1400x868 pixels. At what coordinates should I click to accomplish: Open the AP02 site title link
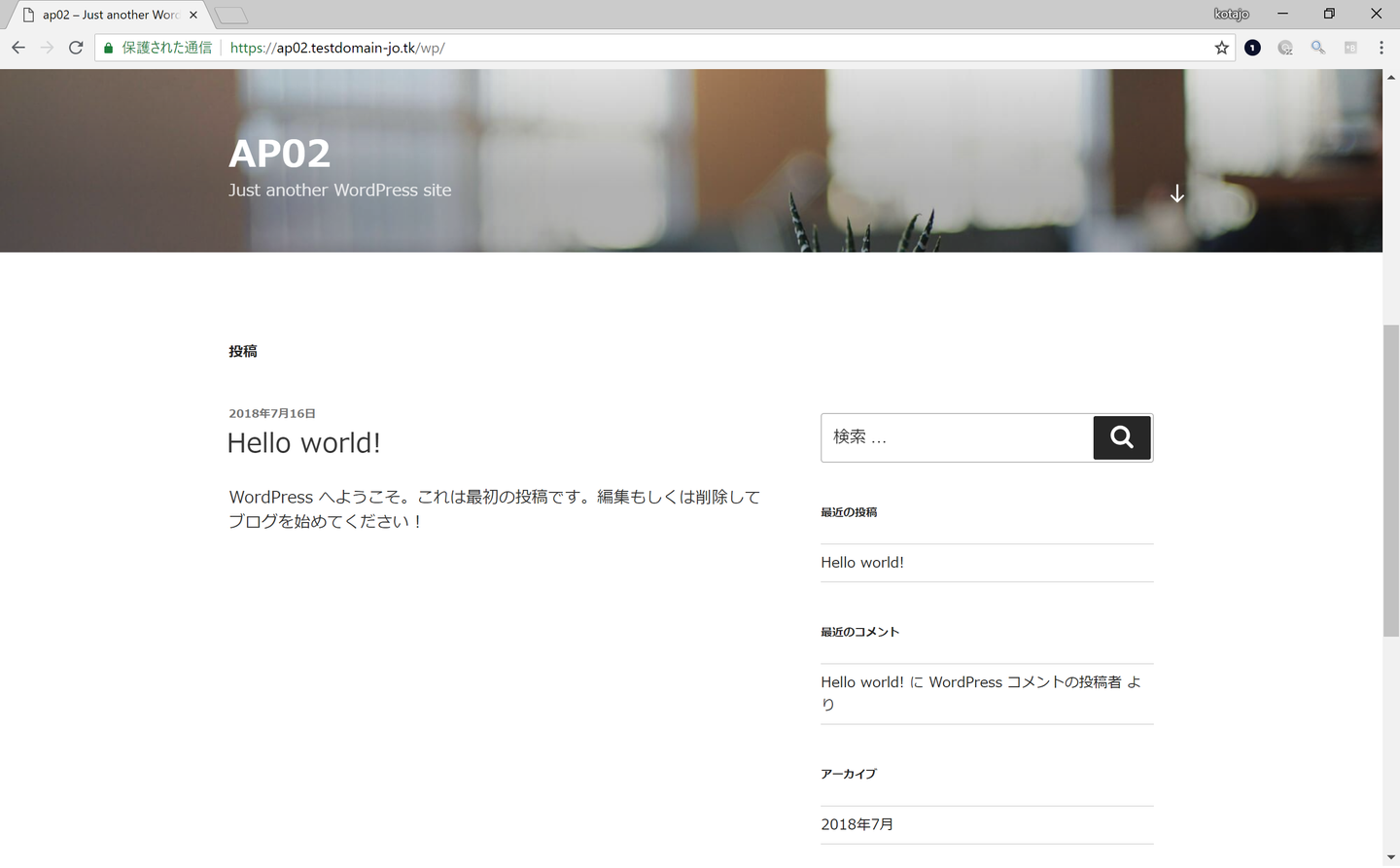(279, 154)
